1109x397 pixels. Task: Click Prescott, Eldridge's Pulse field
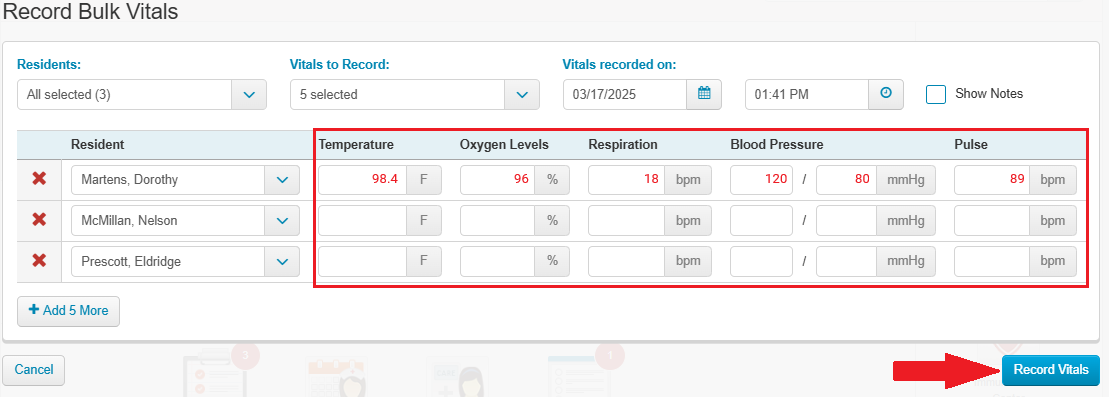pyautogui.click(x=992, y=262)
